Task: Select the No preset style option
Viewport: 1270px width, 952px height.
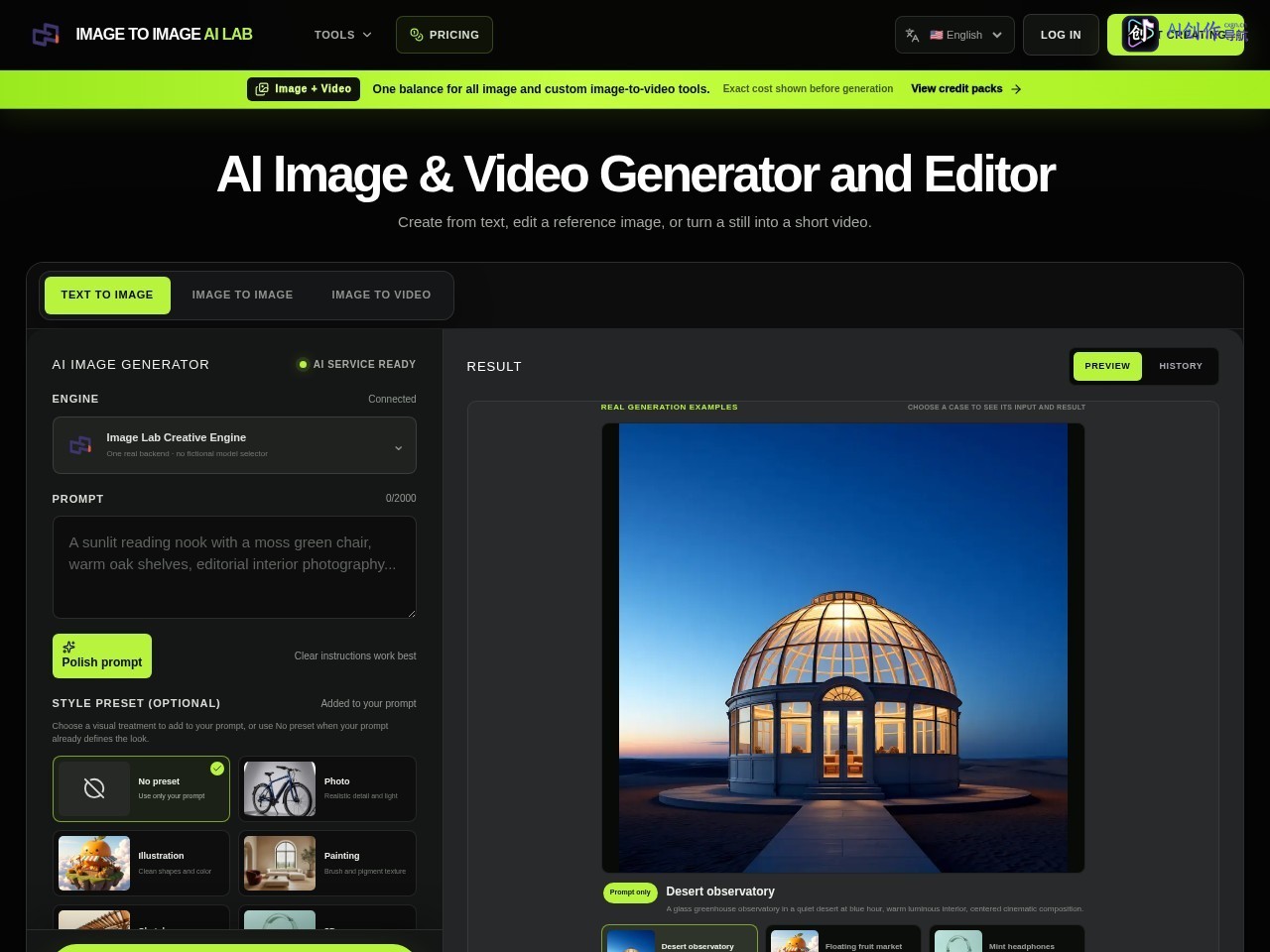Action: coord(141,789)
